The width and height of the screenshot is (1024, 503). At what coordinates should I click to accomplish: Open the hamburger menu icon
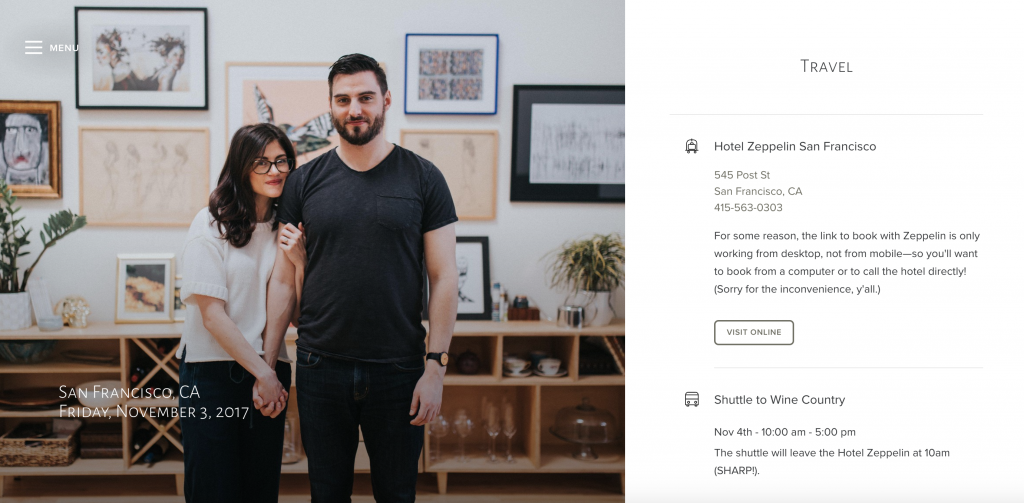[x=33, y=48]
